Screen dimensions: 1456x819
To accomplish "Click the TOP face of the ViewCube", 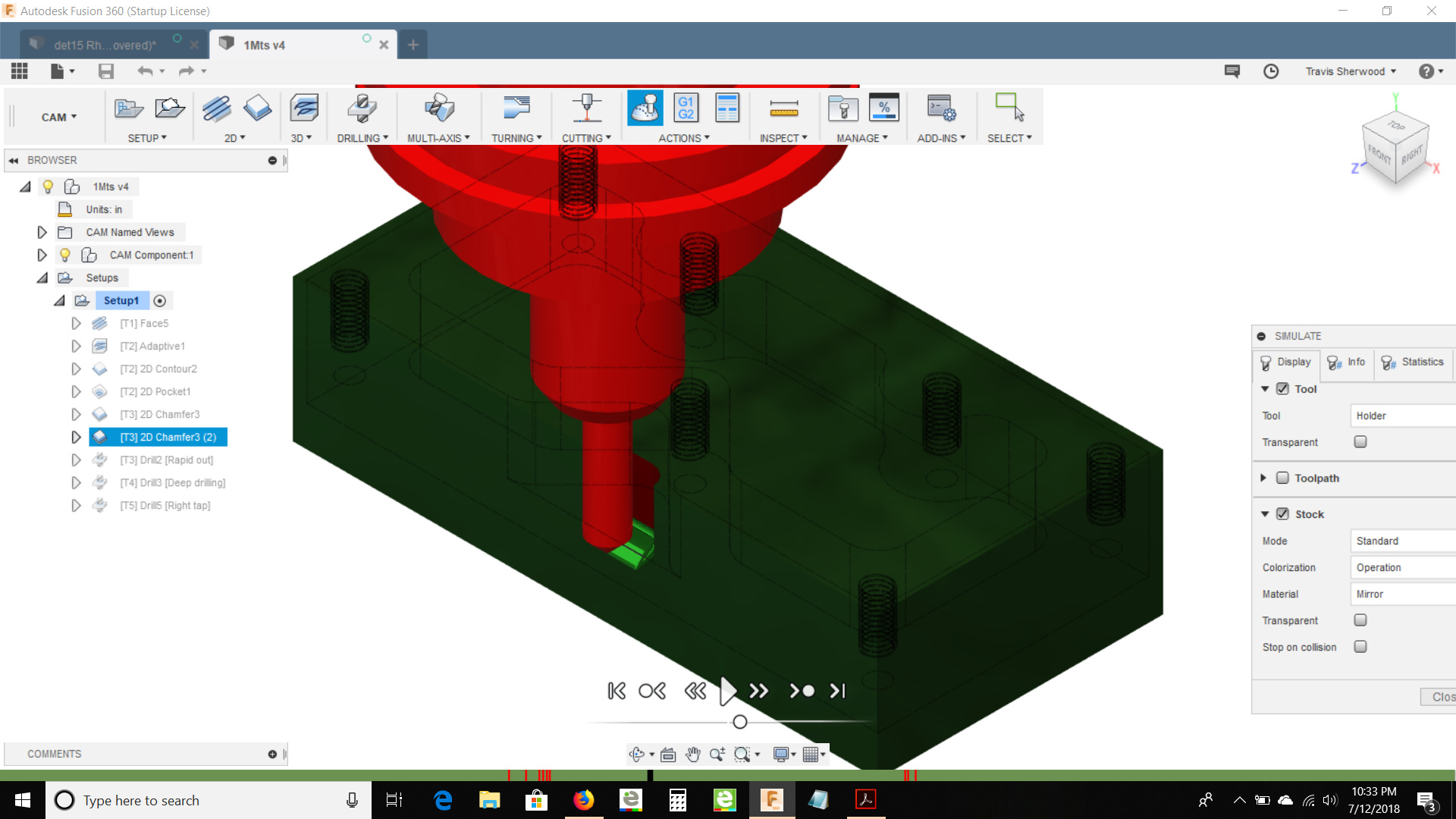I will (x=1395, y=126).
